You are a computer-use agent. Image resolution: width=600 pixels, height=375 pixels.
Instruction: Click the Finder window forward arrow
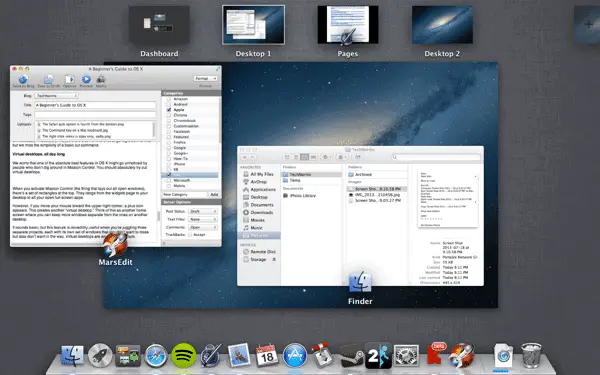pos(253,157)
